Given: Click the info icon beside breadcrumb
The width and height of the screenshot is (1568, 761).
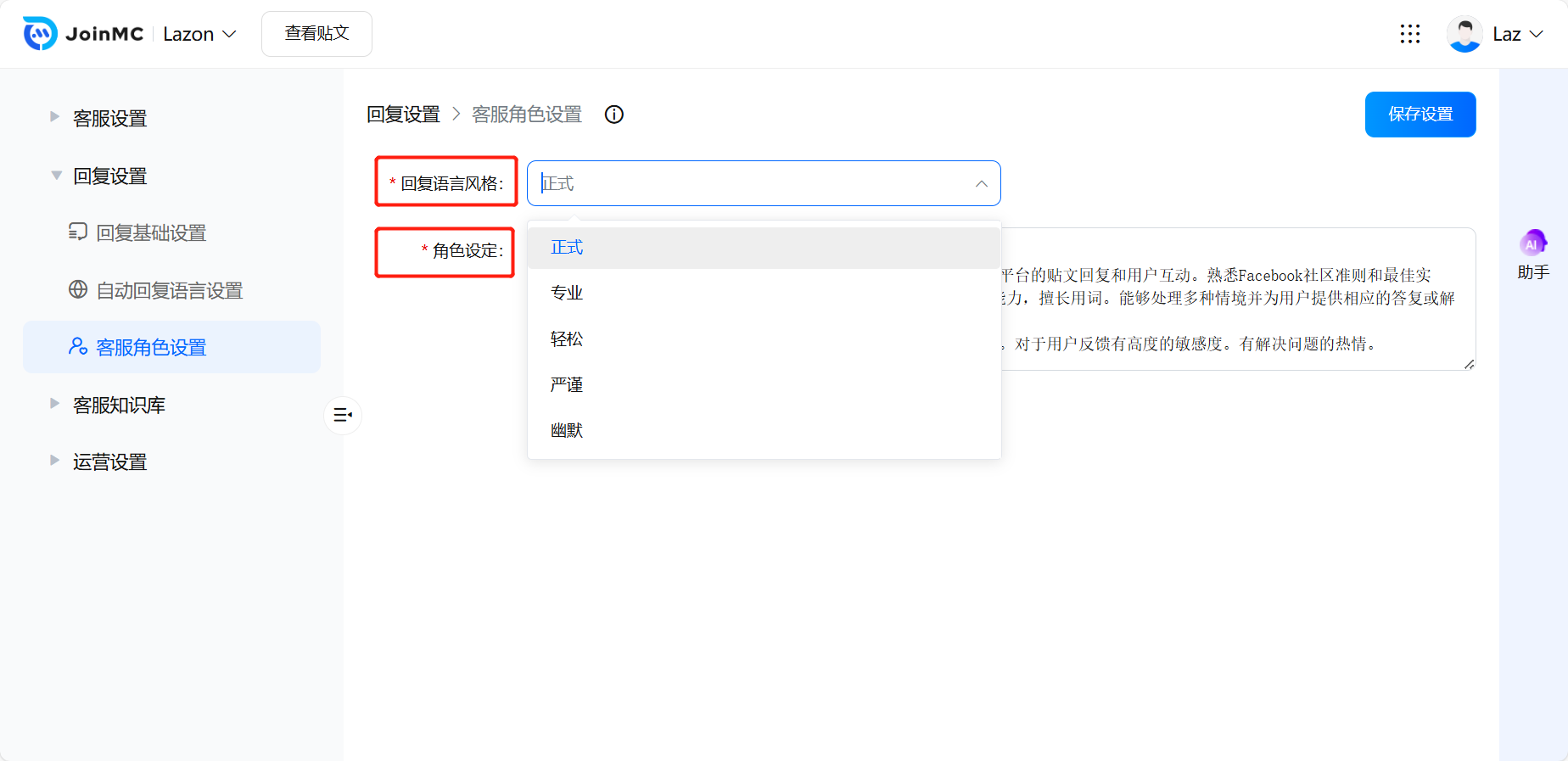Looking at the screenshot, I should click(613, 115).
